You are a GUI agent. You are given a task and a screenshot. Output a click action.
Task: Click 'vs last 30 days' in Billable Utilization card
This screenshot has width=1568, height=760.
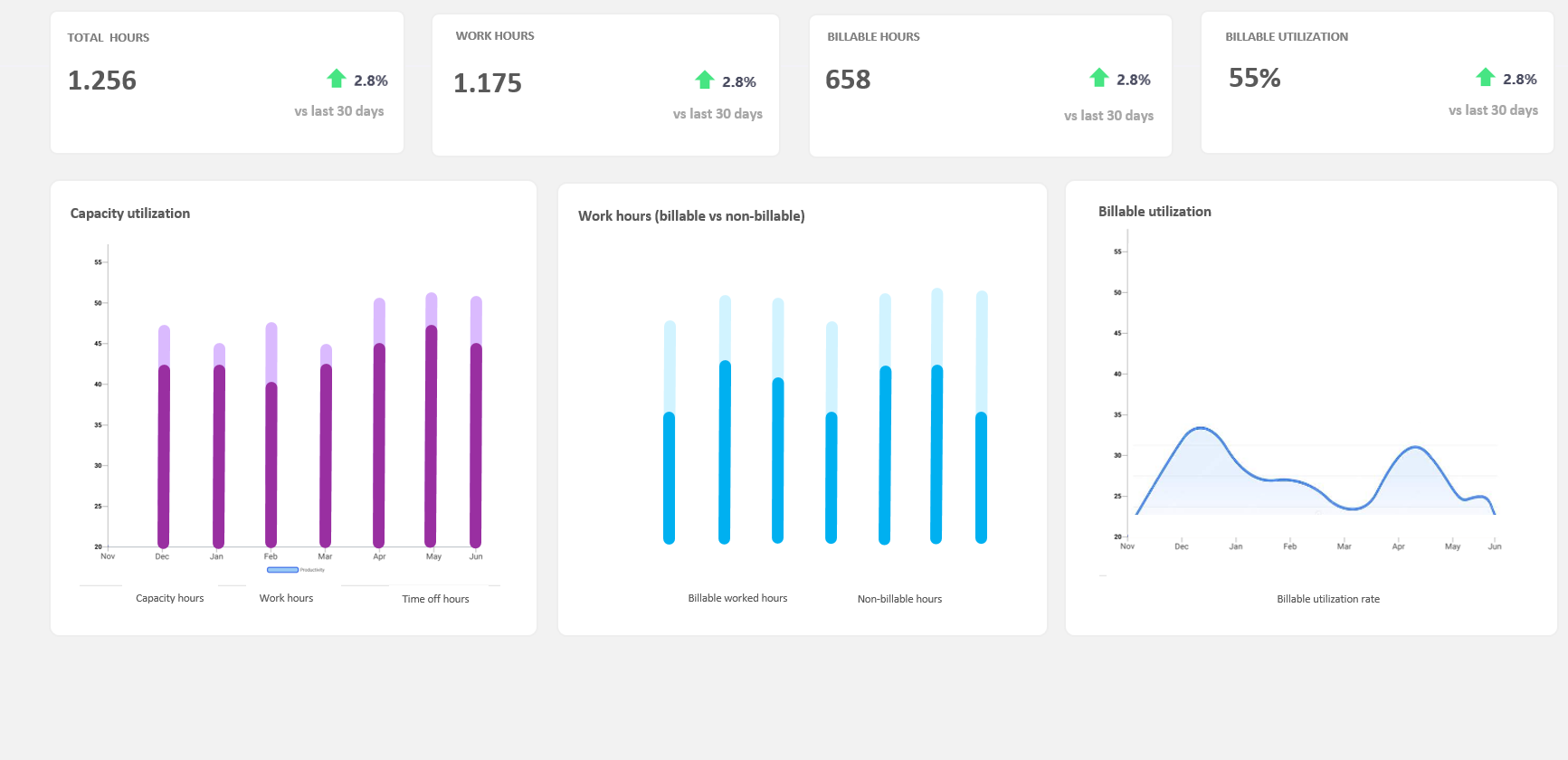(x=1493, y=110)
